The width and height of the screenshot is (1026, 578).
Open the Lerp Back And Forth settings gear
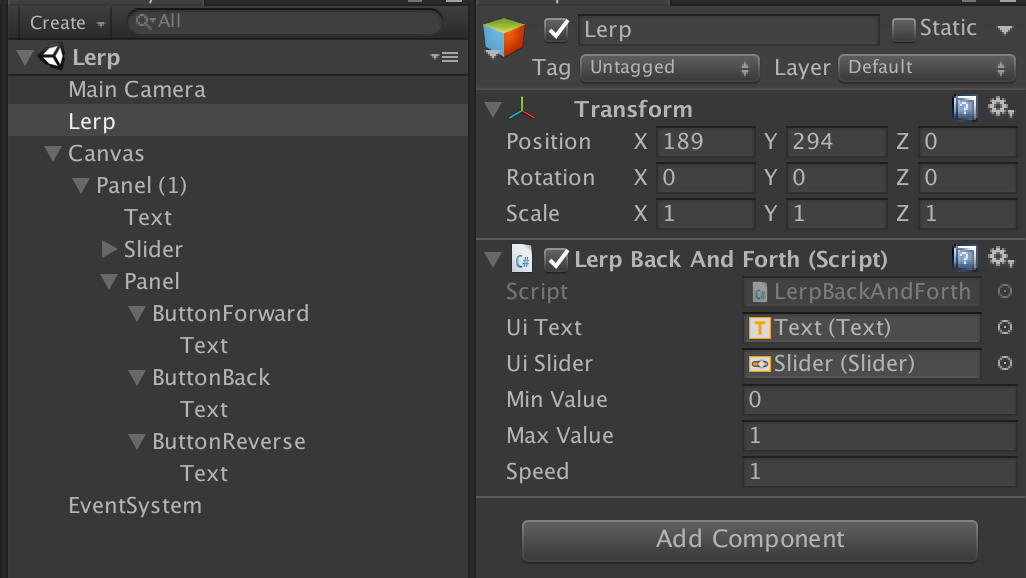pos(1001,258)
